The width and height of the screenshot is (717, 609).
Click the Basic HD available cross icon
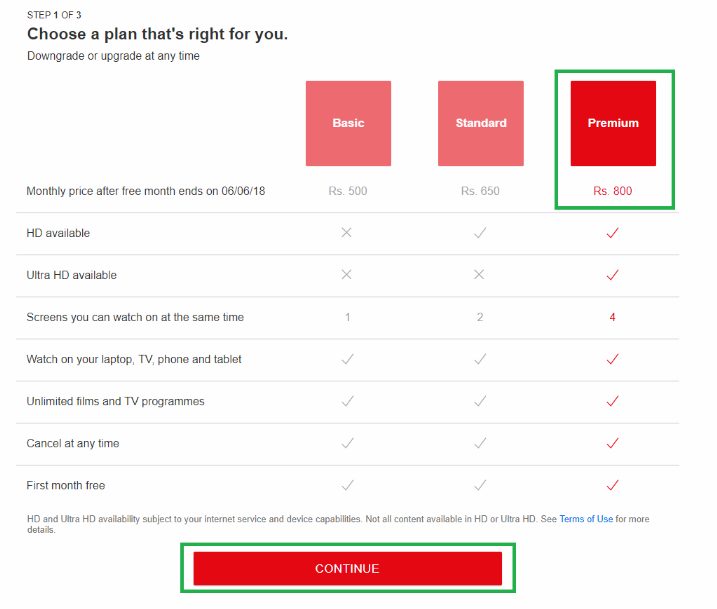347,232
